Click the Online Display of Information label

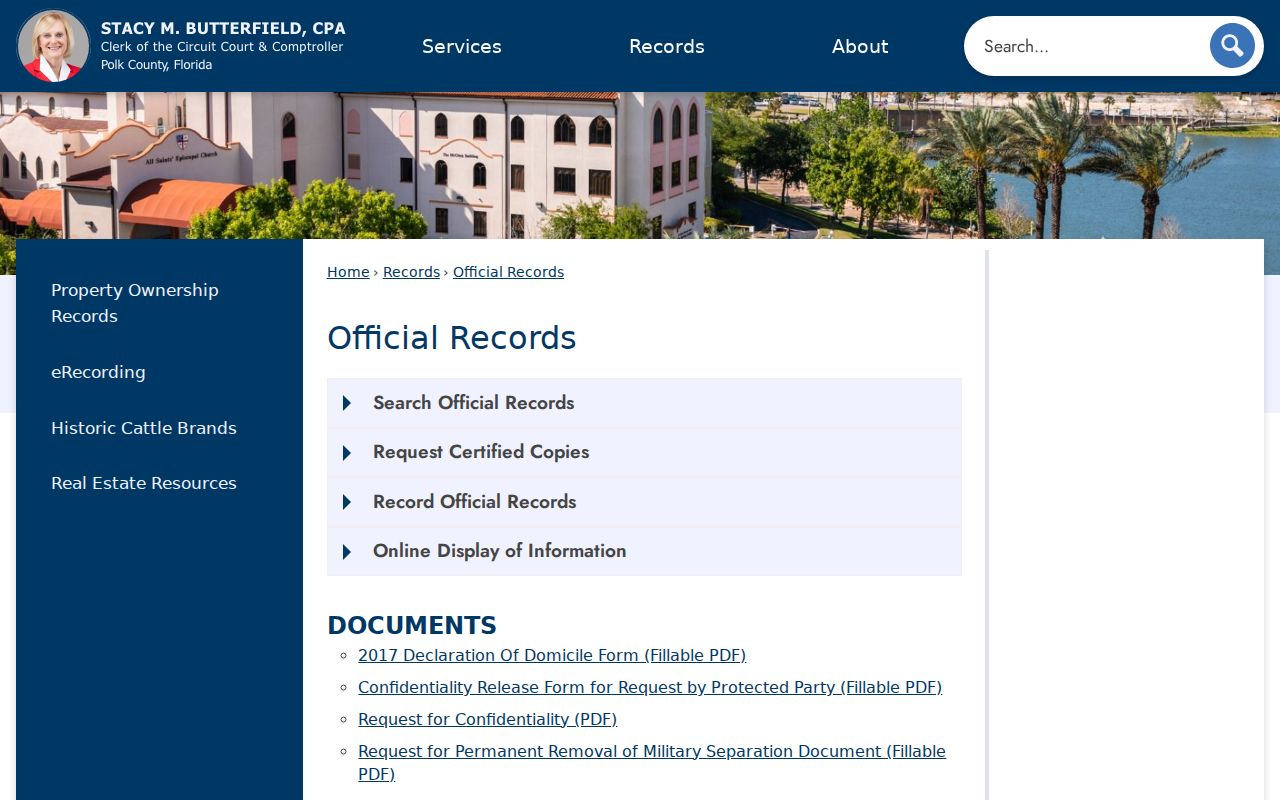[x=500, y=551]
